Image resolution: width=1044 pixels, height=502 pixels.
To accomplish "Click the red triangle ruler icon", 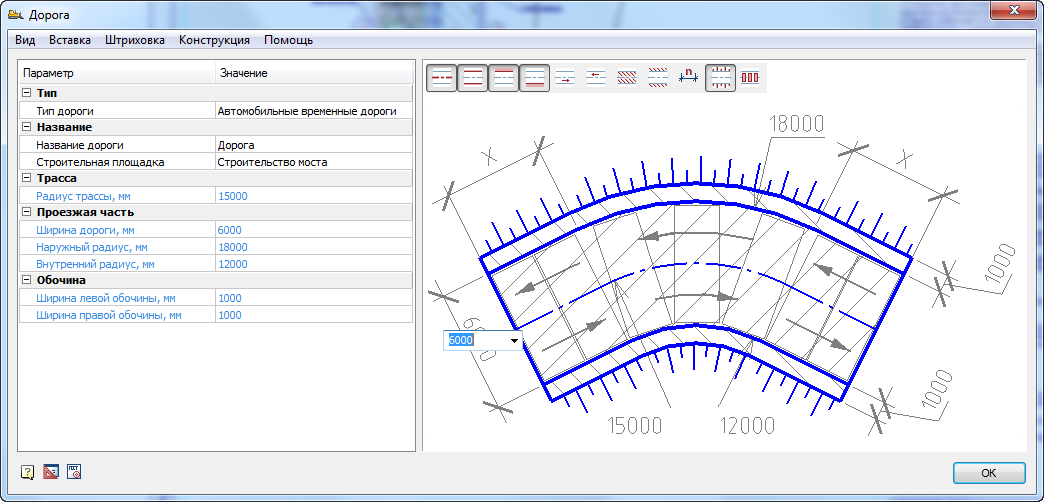I will (x=51, y=473).
